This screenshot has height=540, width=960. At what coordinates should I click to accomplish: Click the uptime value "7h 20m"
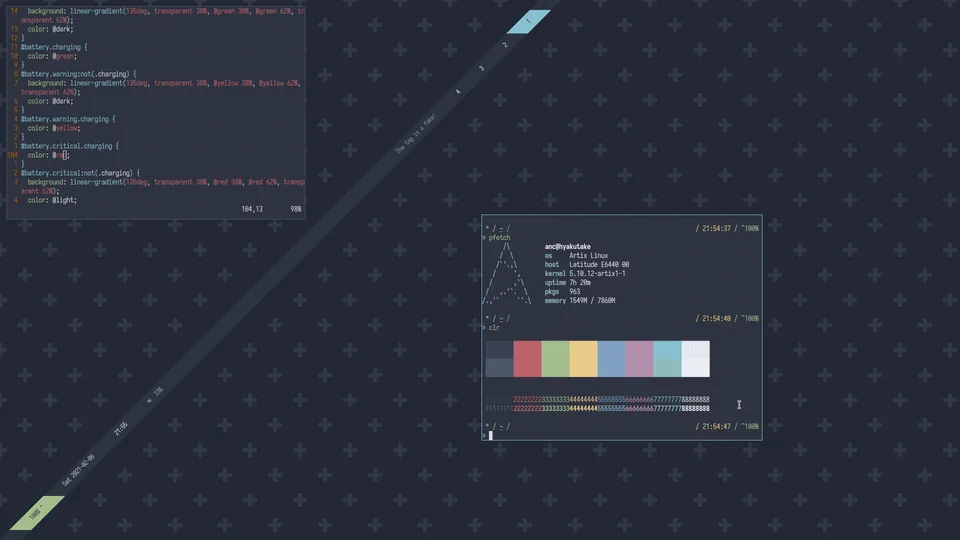pyautogui.click(x=580, y=283)
